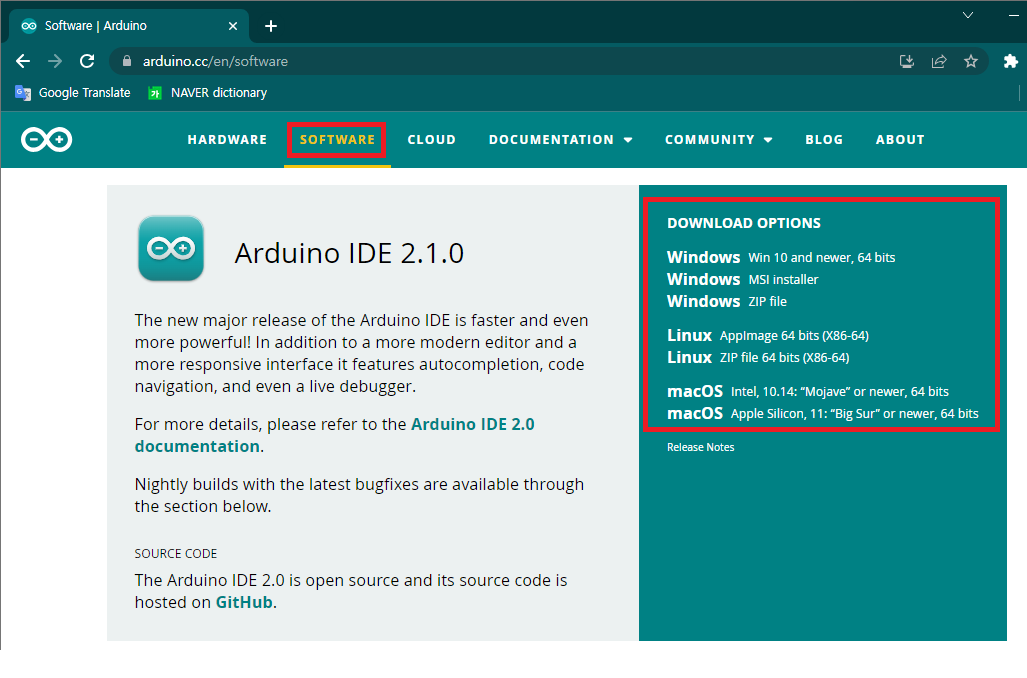The width and height of the screenshot is (1027, 678).
Task: Click the padlock site info icon
Action: [127, 61]
